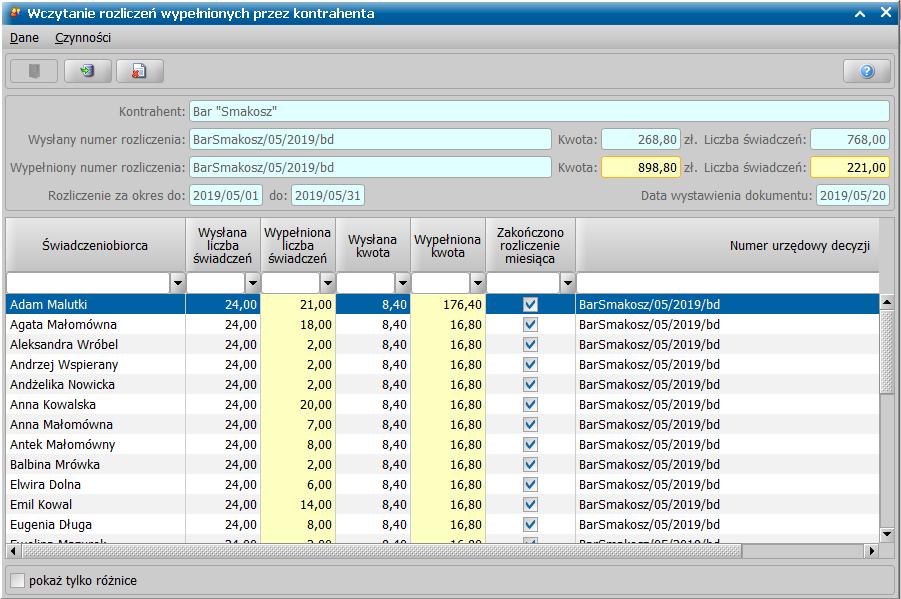Screen dimensions: 901x599
Task: Click the 14,00 cell in Emil Kowal row
Action: (298, 505)
